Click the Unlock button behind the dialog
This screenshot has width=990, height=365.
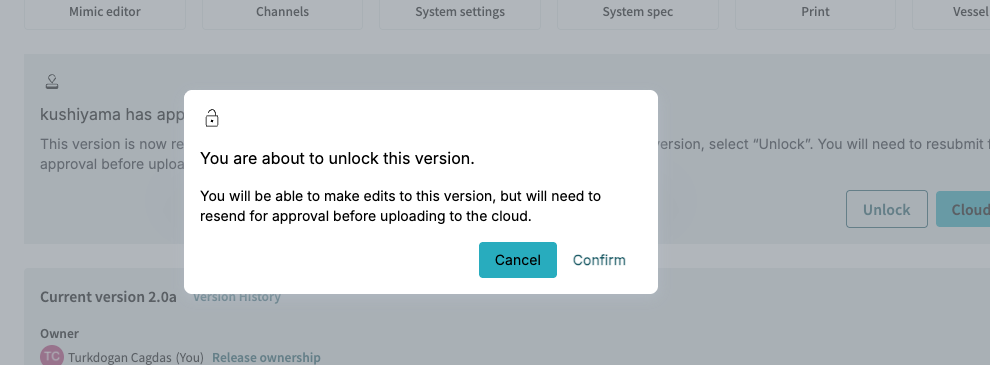(x=886, y=209)
